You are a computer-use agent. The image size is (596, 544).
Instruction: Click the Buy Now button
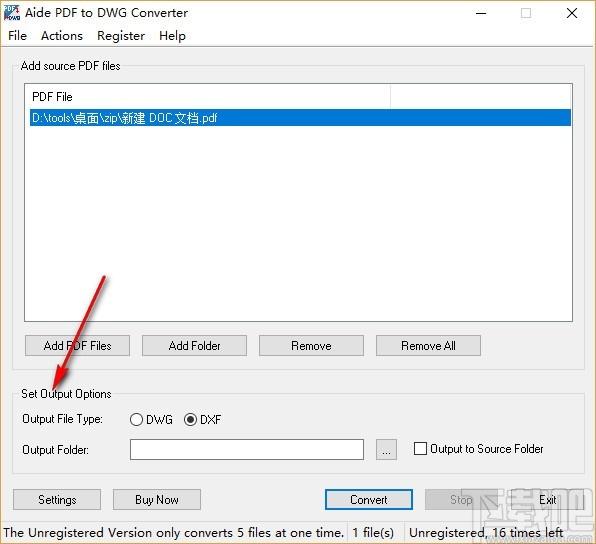[x=157, y=500]
